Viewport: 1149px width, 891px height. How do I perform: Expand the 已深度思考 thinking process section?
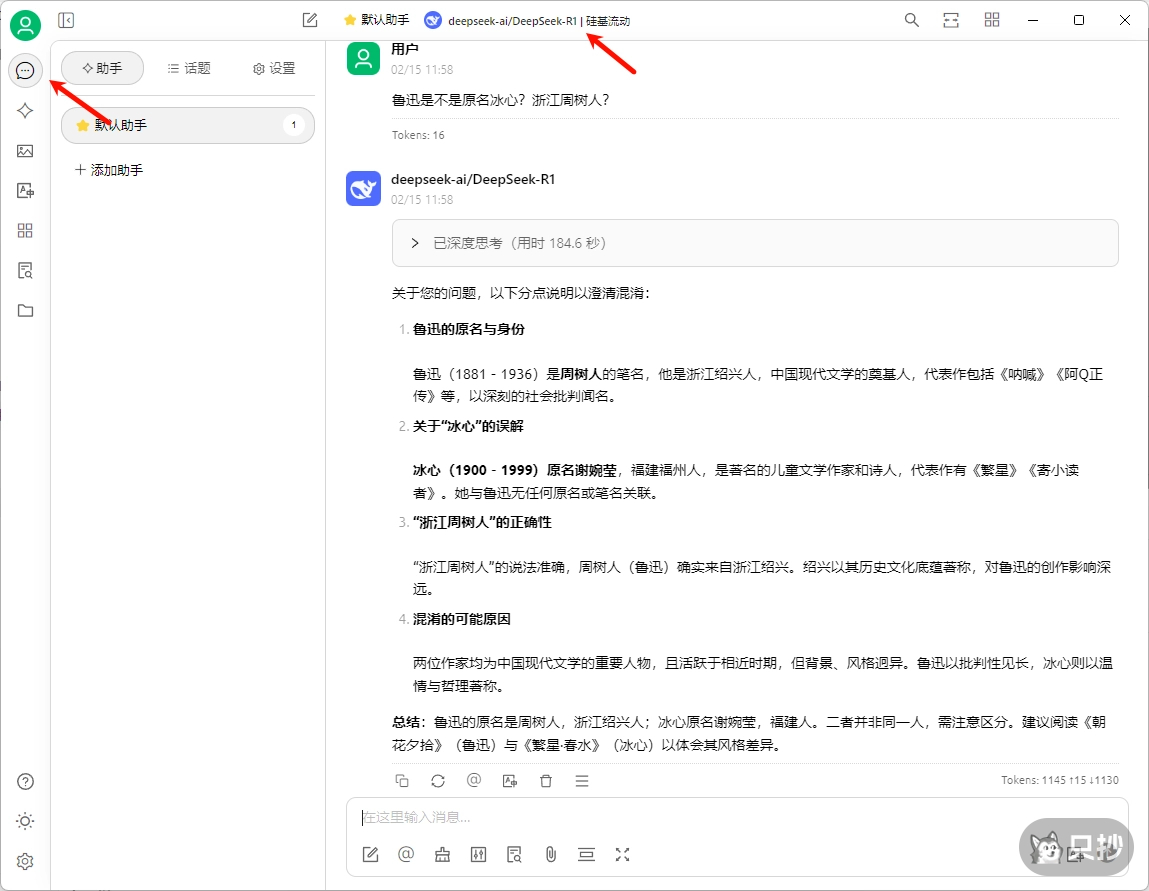[x=415, y=242]
